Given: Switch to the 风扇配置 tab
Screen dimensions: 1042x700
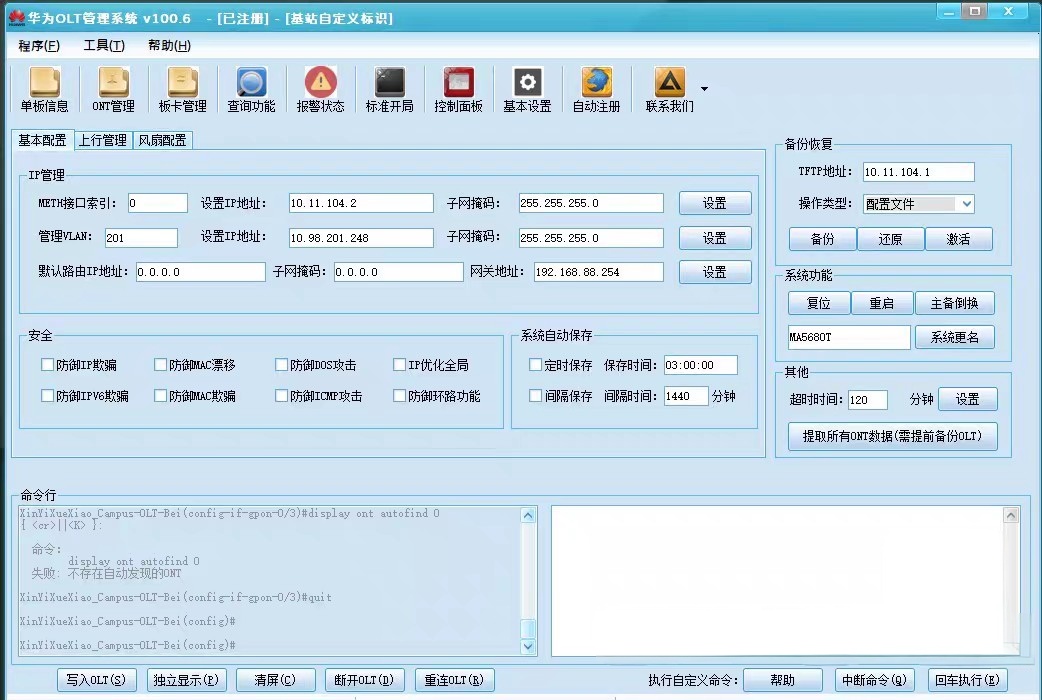Looking at the screenshot, I should coord(162,140).
